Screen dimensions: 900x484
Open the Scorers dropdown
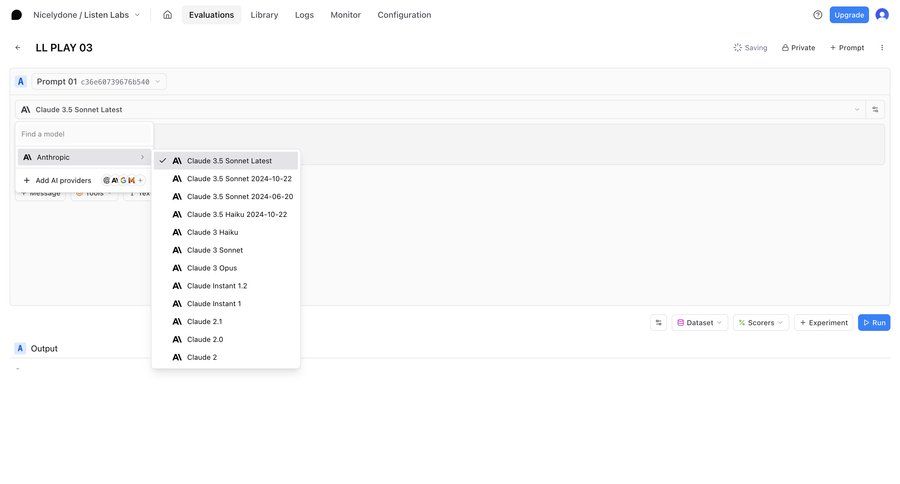pyautogui.click(x=761, y=323)
